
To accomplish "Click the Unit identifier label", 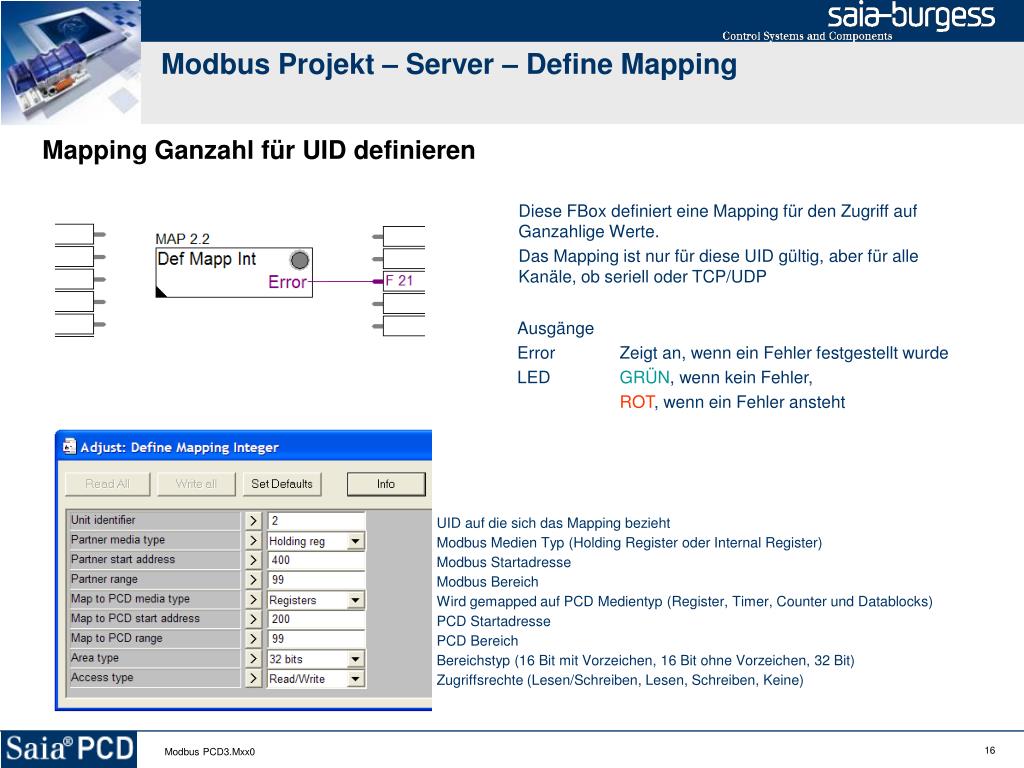I will click(x=103, y=520).
